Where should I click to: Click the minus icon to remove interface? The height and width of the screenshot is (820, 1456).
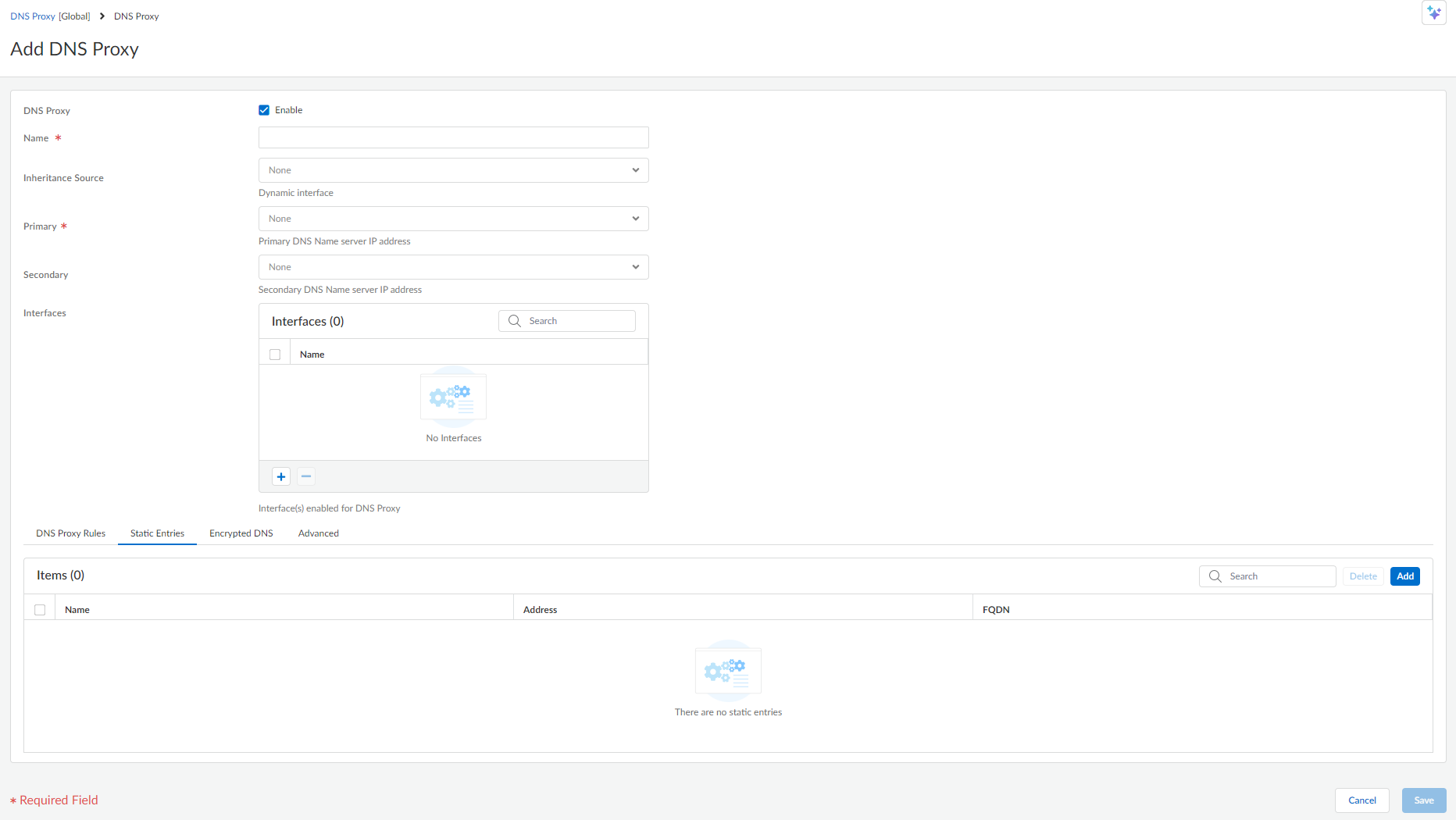coord(306,476)
